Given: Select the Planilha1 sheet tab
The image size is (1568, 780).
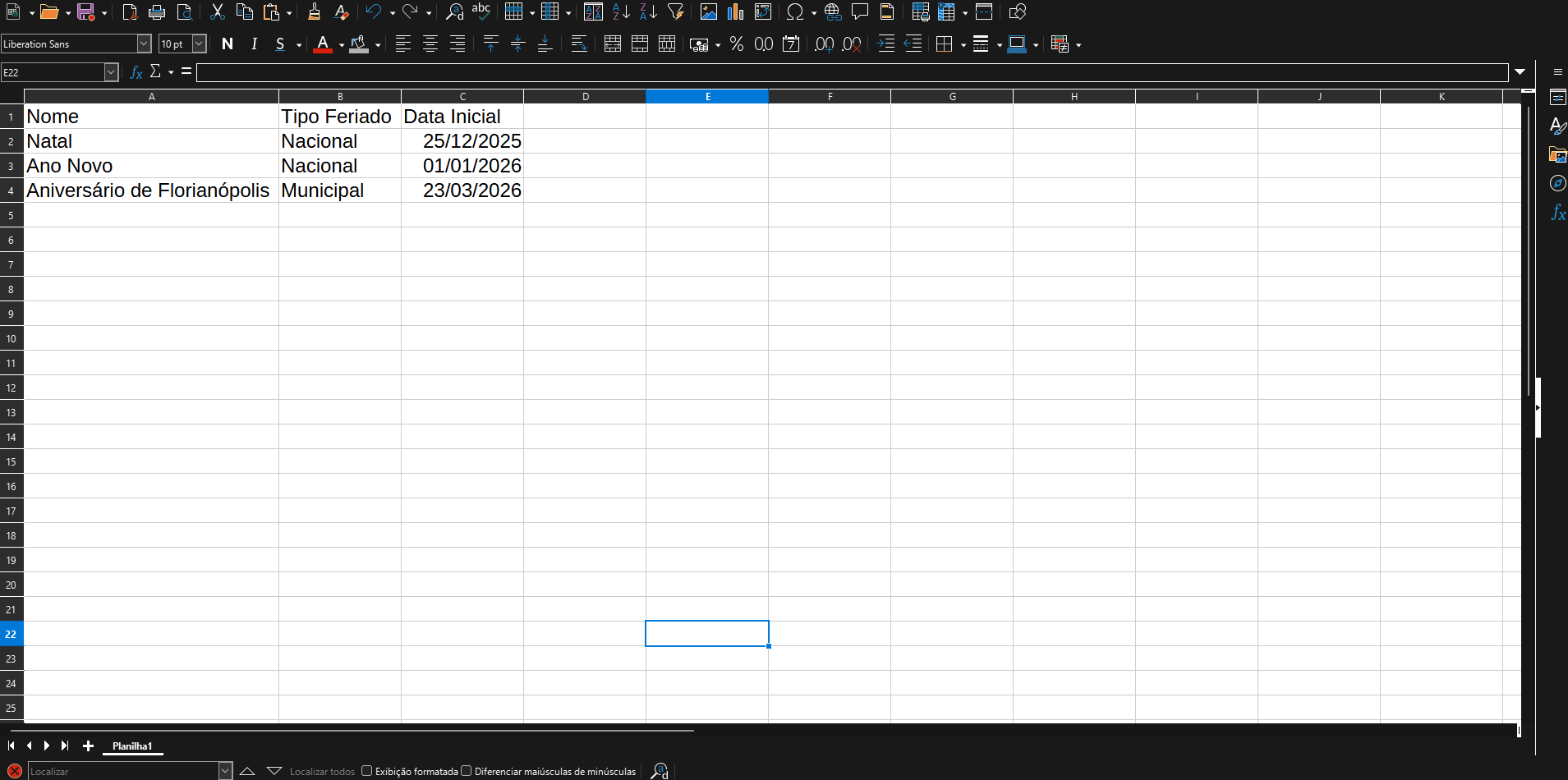Looking at the screenshot, I should click(132, 746).
